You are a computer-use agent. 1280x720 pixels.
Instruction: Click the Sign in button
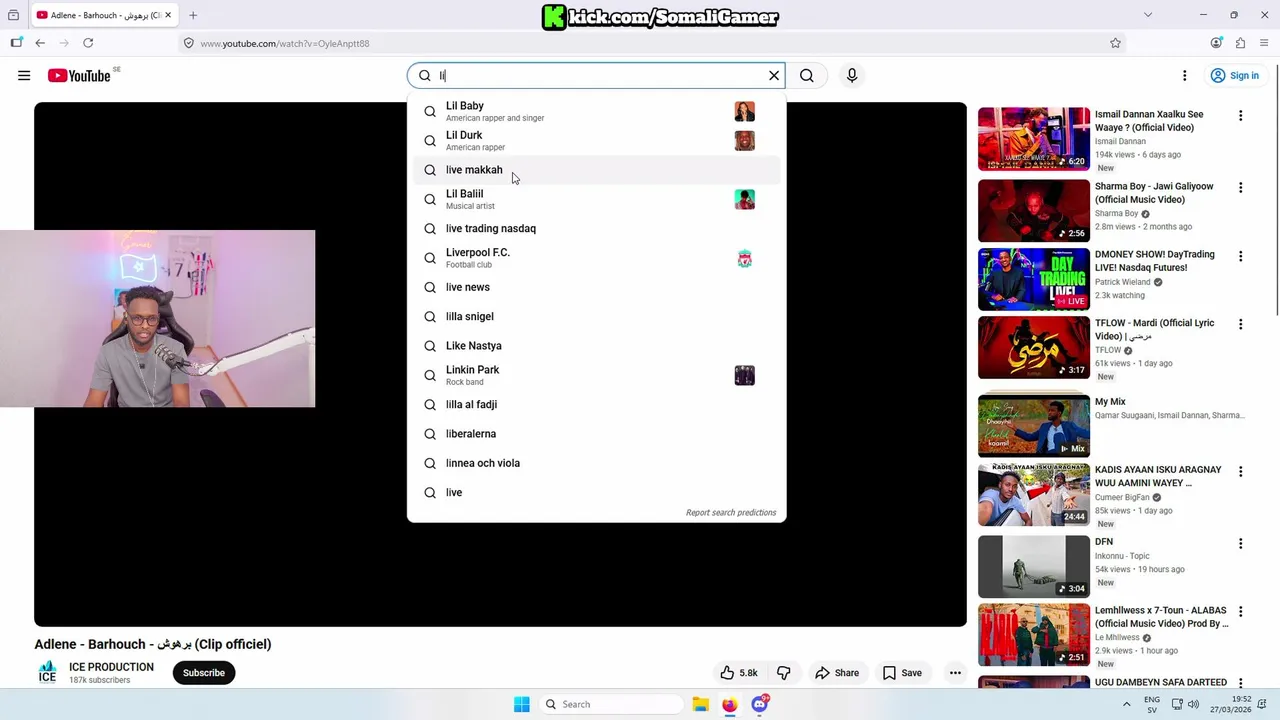pyautogui.click(x=1234, y=75)
